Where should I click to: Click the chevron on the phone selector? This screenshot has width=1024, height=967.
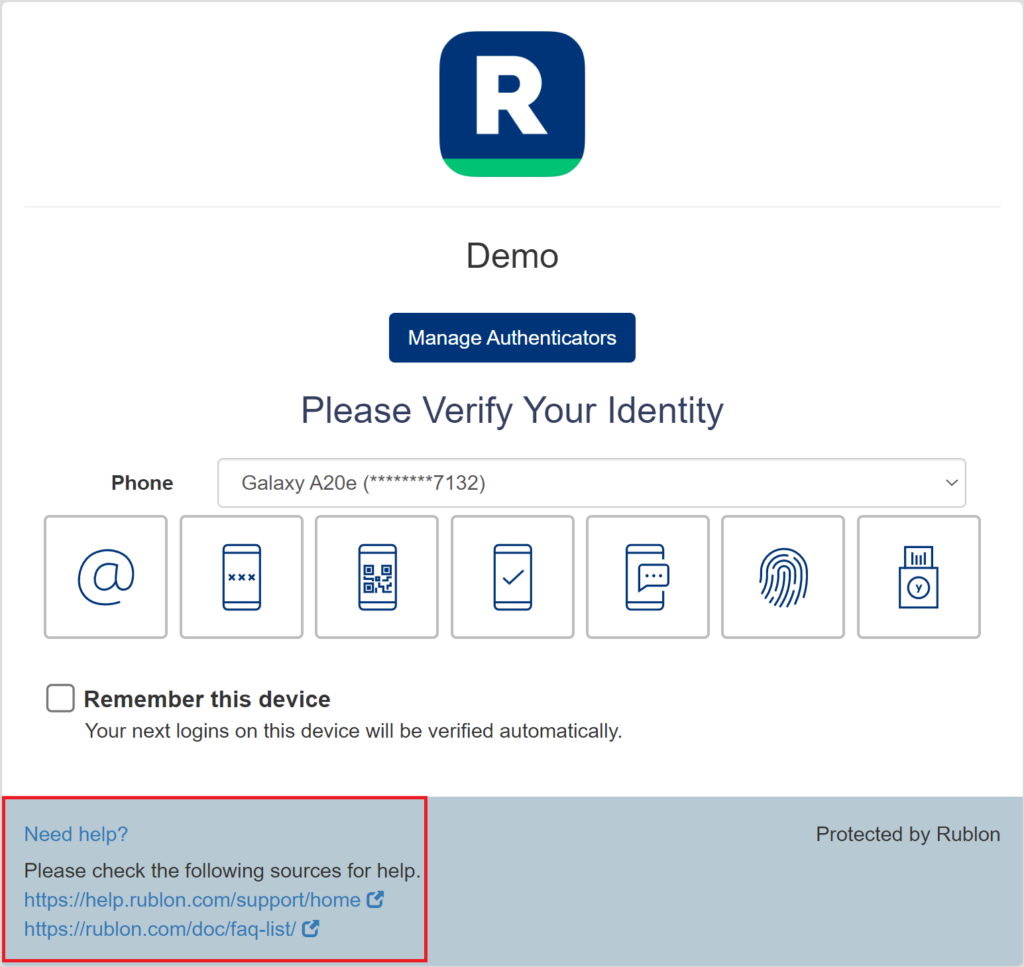(951, 482)
